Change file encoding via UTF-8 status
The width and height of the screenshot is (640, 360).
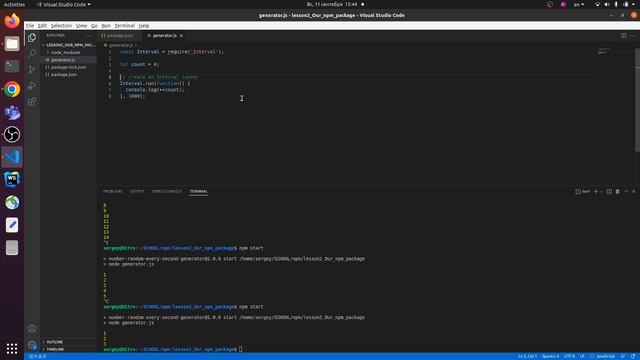[x=569, y=356]
